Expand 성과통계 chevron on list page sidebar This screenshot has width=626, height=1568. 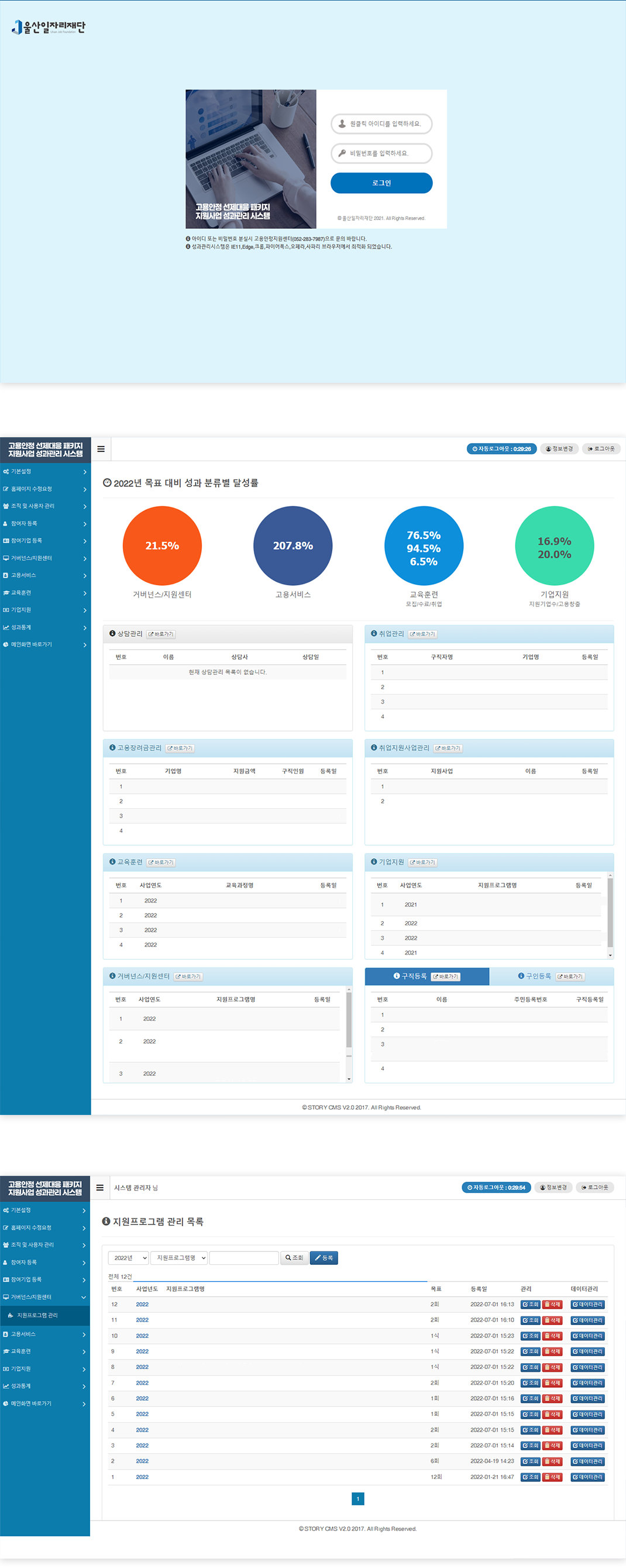(84, 1386)
